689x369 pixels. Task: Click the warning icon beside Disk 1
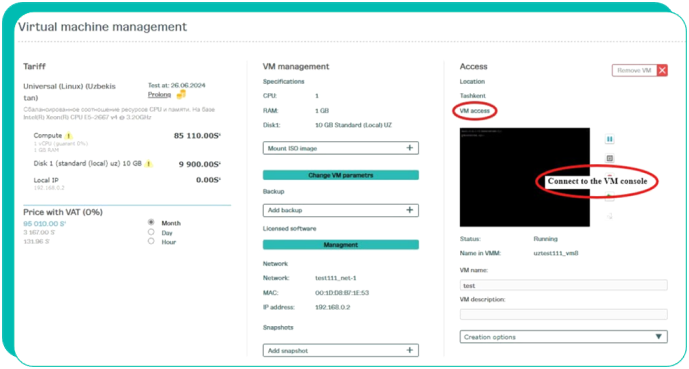(x=149, y=163)
